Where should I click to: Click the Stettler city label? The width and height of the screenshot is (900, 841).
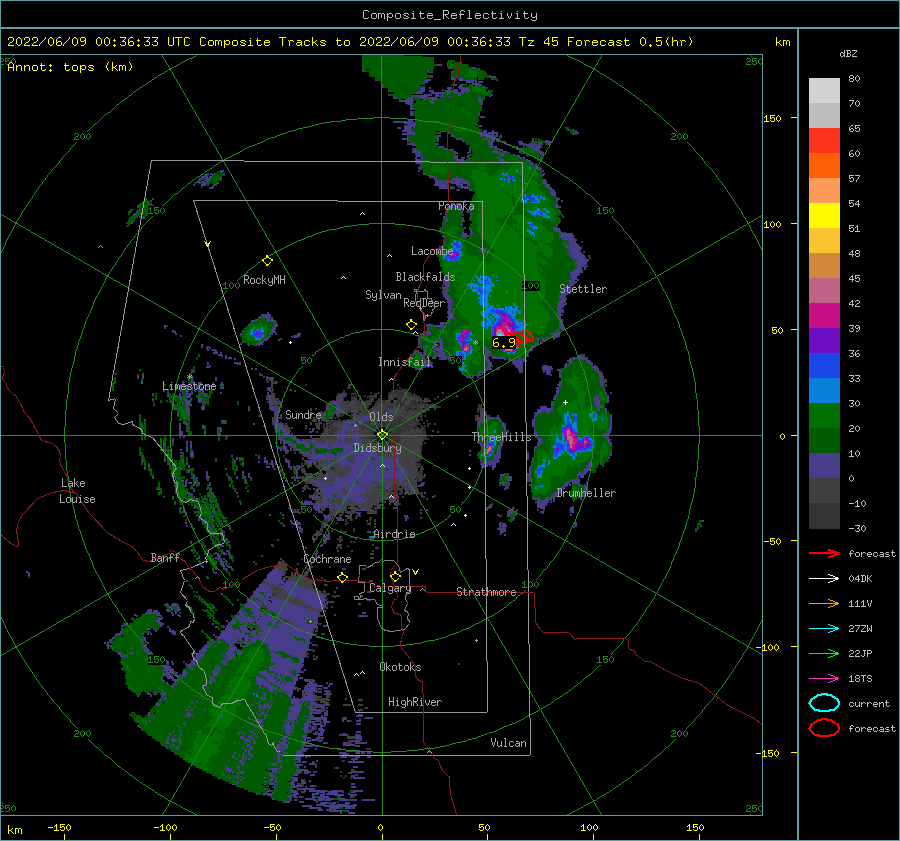(x=583, y=289)
